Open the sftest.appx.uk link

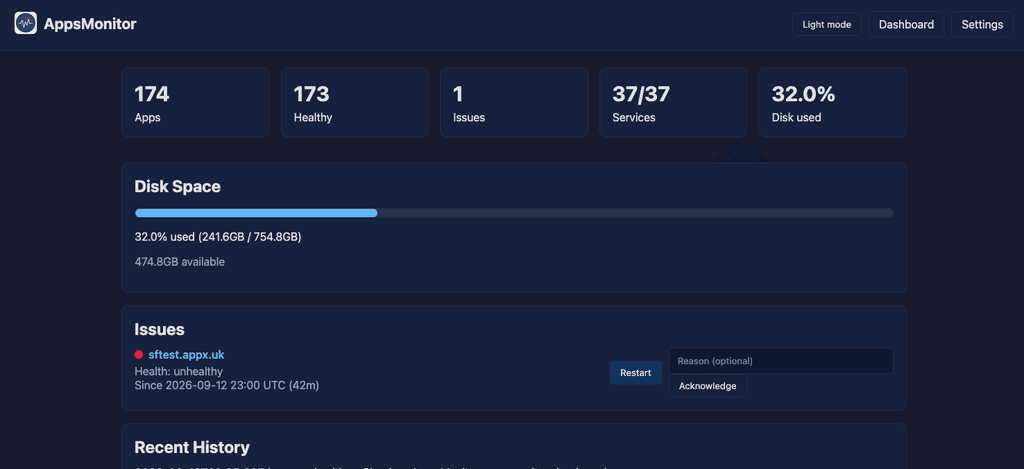pos(186,355)
